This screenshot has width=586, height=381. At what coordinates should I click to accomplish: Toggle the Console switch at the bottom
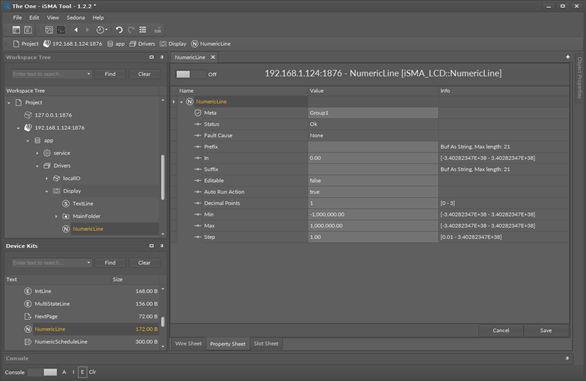(42, 372)
